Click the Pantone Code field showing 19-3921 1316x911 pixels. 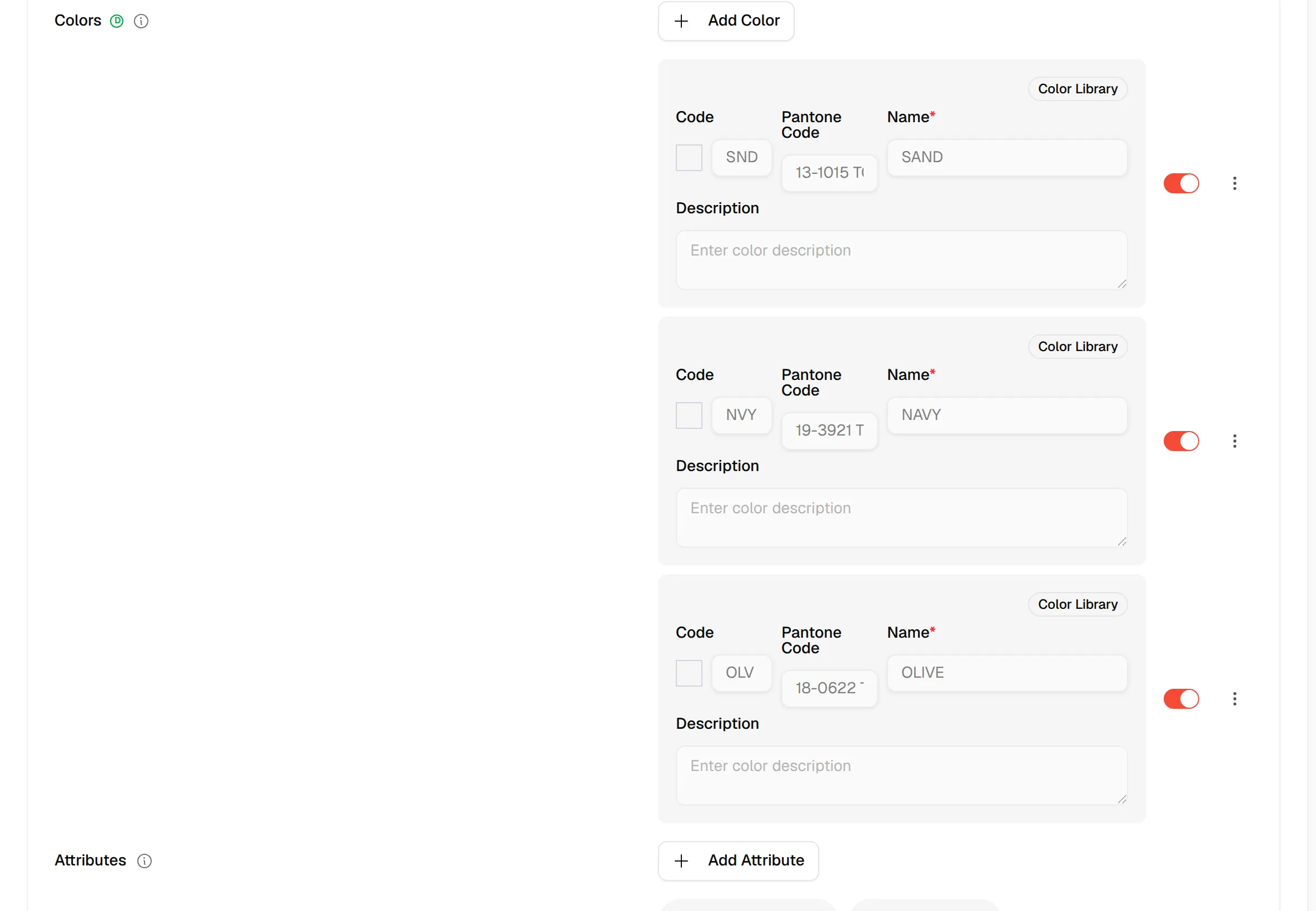[x=829, y=431]
